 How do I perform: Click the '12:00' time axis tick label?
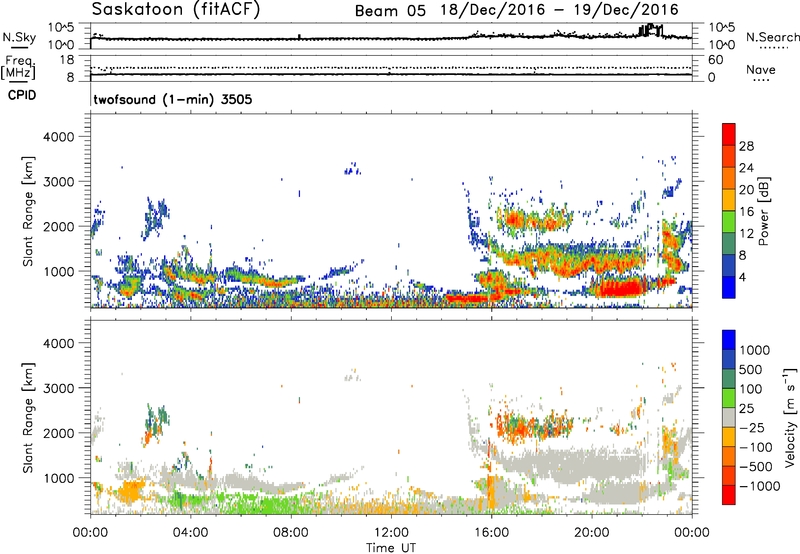[x=391, y=533]
